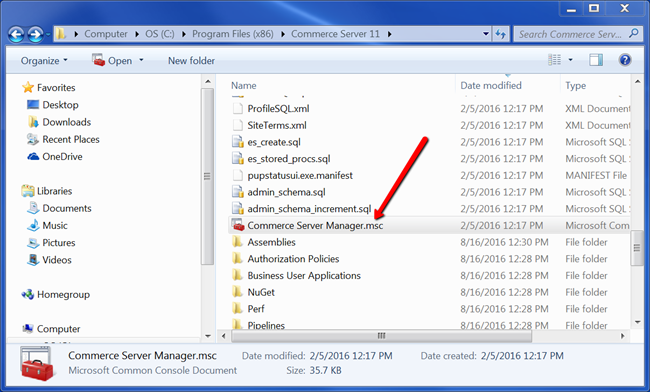This screenshot has width=650, height=392.
Task: Select the Commerce Server Manager.msc filename
Action: coord(315,225)
